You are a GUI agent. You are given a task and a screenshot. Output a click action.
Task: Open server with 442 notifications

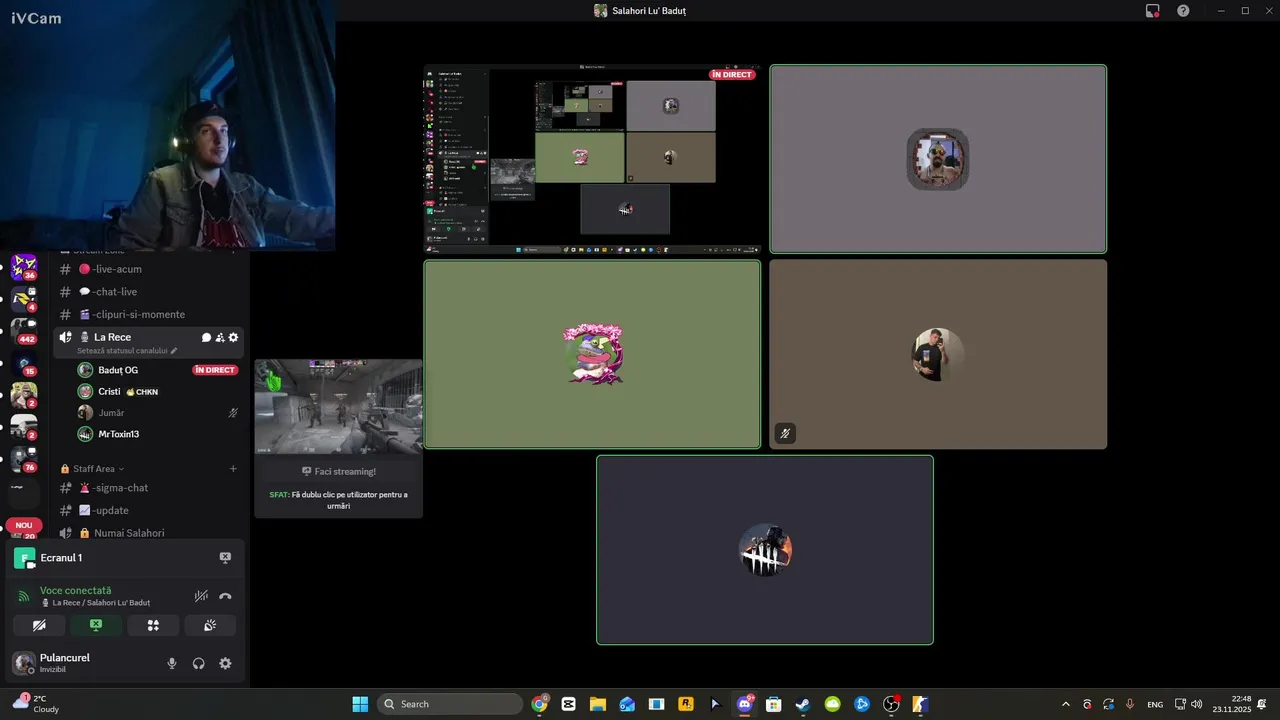[24, 329]
